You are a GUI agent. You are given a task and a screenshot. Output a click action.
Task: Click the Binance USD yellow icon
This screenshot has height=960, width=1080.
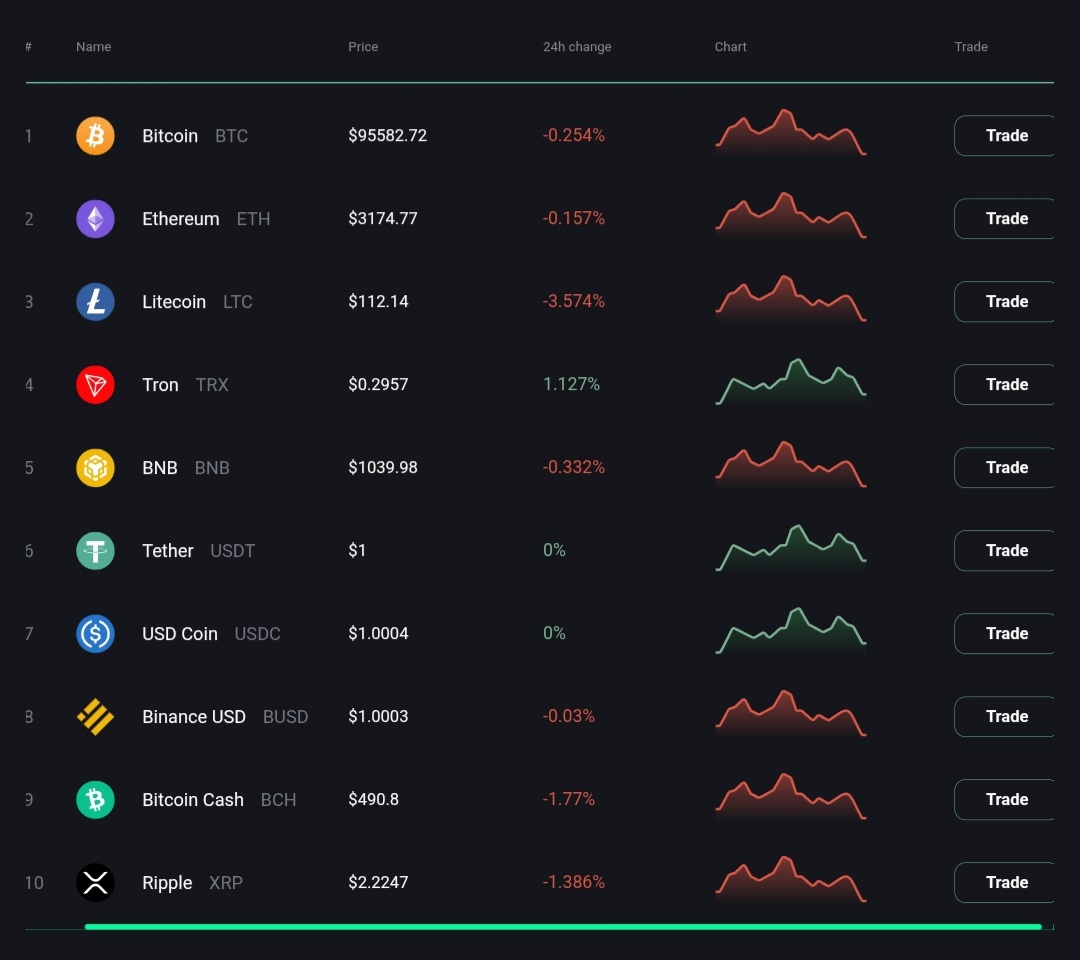95,717
